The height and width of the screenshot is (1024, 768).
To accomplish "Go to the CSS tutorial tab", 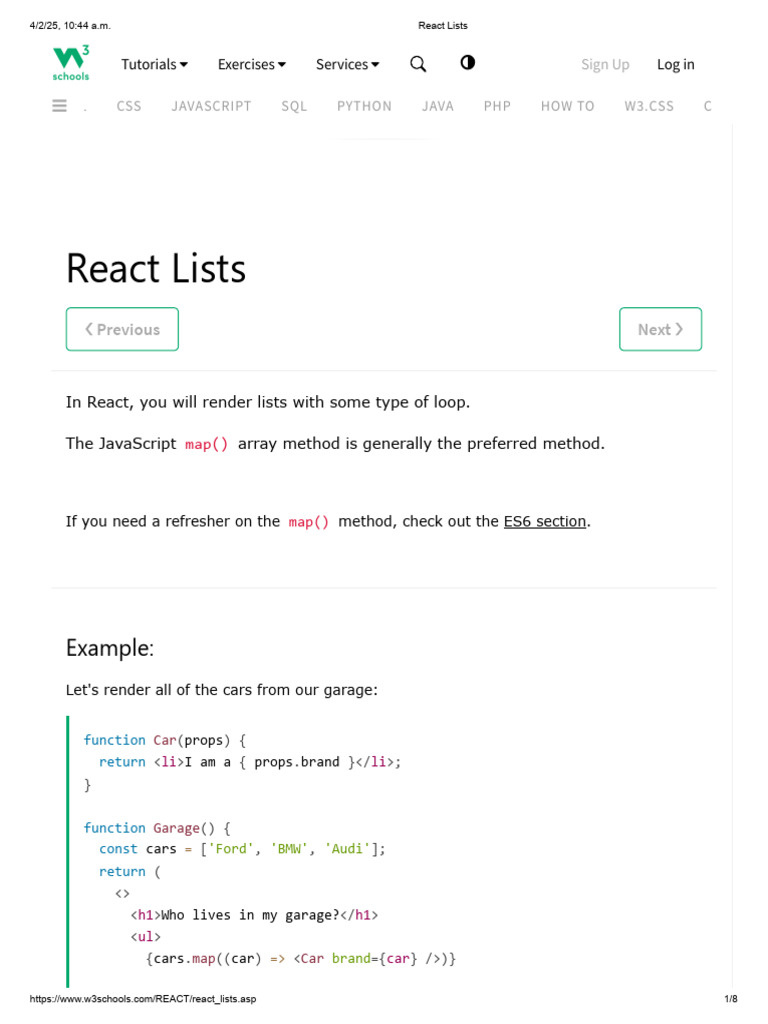I will (x=129, y=106).
